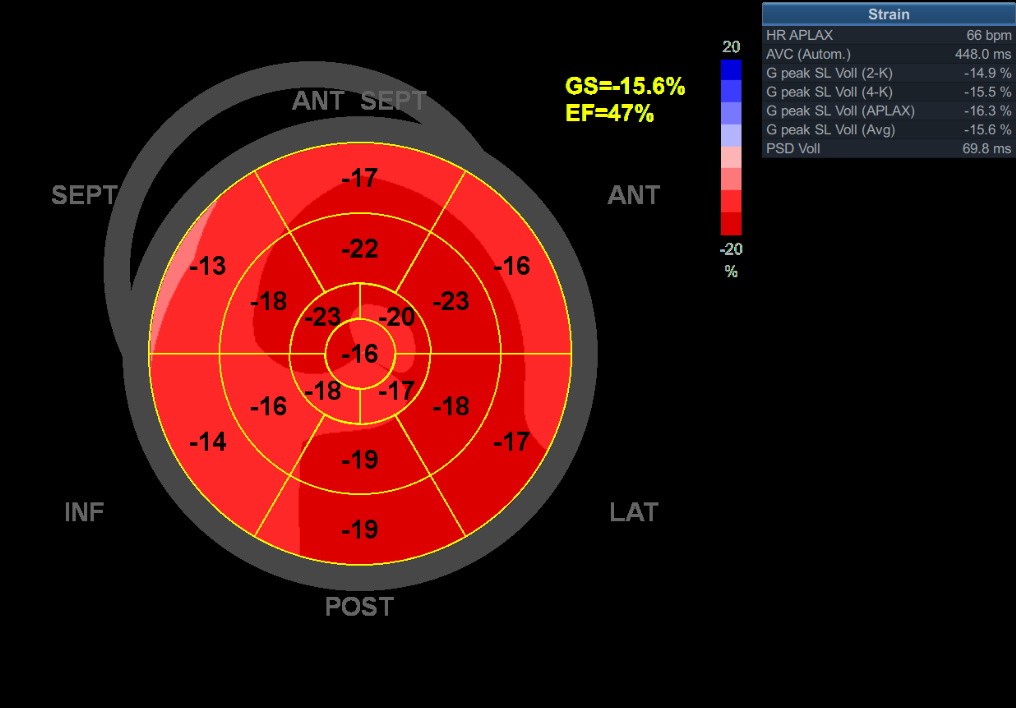The image size is (1016, 708).
Task: Click the yellow GS=-15.6% readout
Action: [625, 86]
